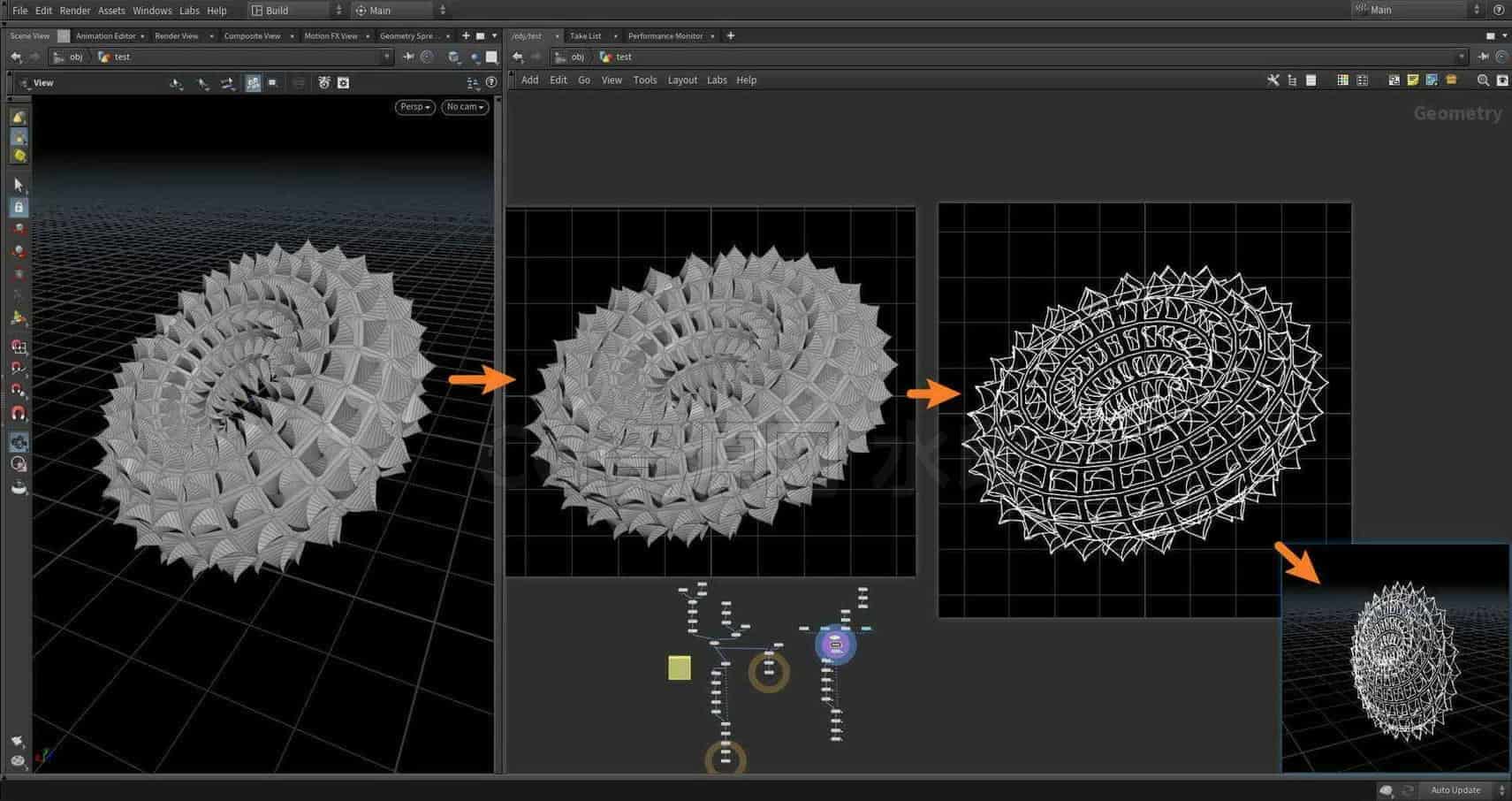Image resolution: width=1512 pixels, height=801 pixels.
Task: Click the obj path button in scene view
Action: [x=69, y=57]
